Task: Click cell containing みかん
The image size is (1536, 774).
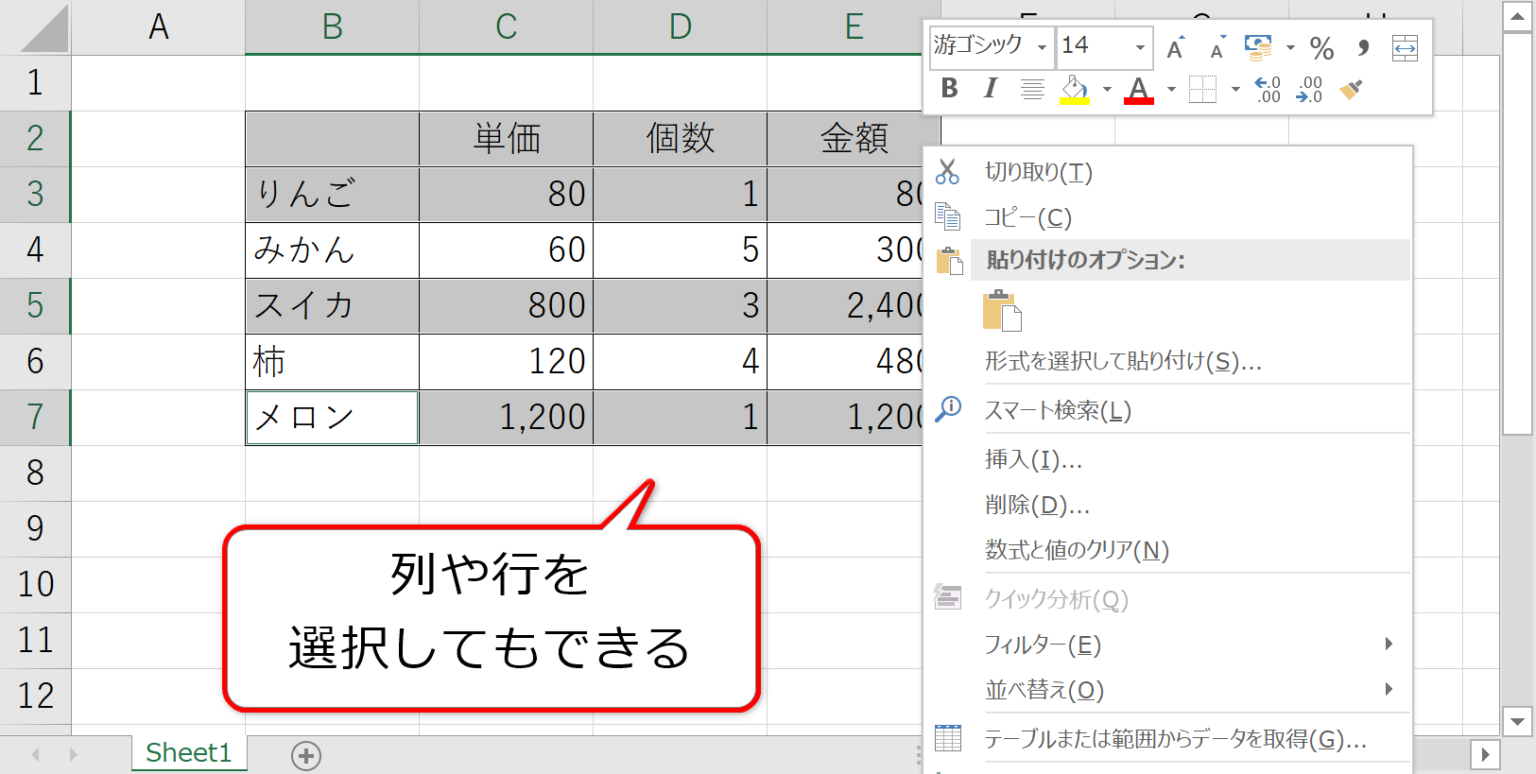Action: [332, 250]
